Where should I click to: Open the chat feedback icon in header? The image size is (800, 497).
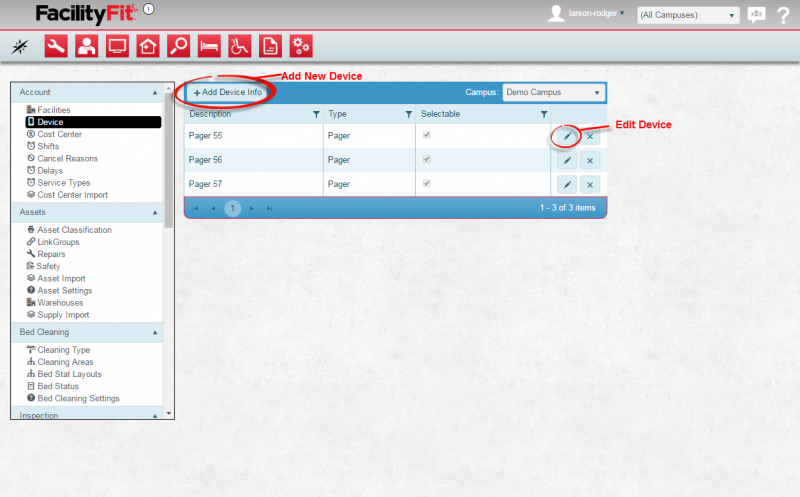[x=756, y=15]
